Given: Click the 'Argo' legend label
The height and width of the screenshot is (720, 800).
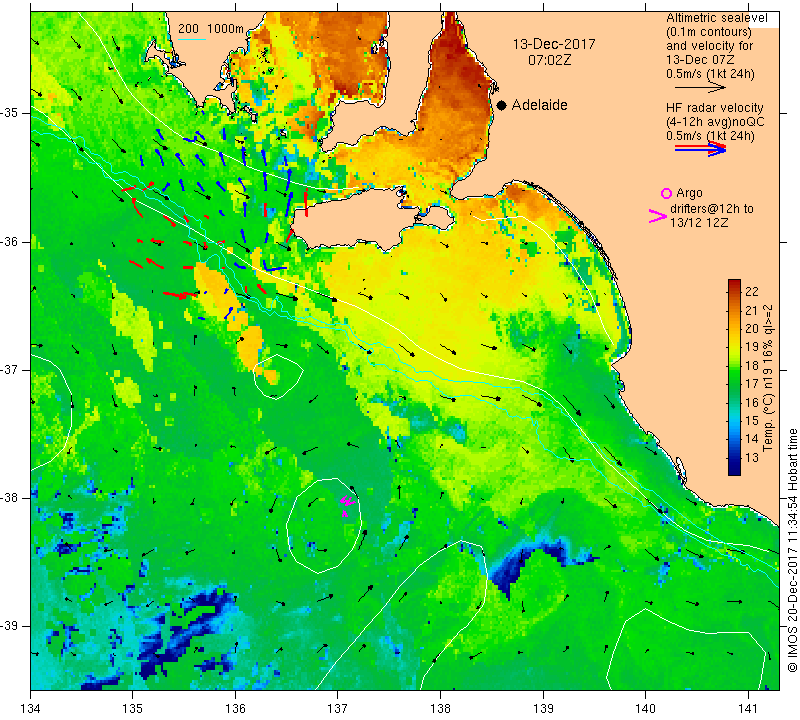Looking at the screenshot, I should click(689, 193).
